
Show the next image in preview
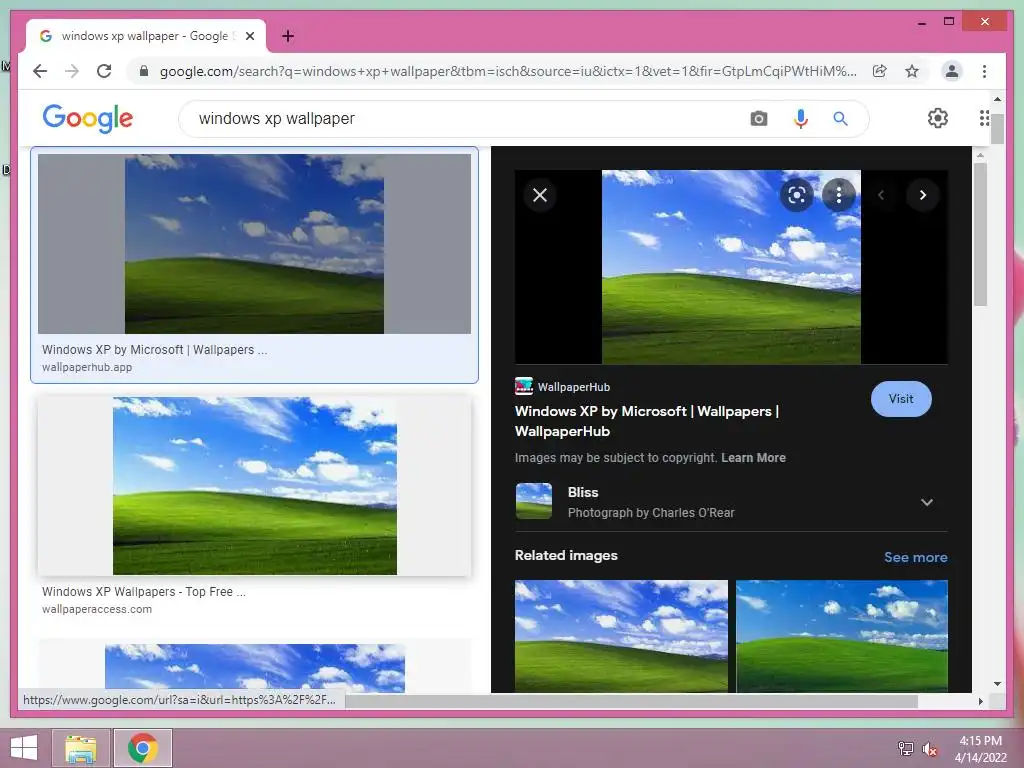922,195
